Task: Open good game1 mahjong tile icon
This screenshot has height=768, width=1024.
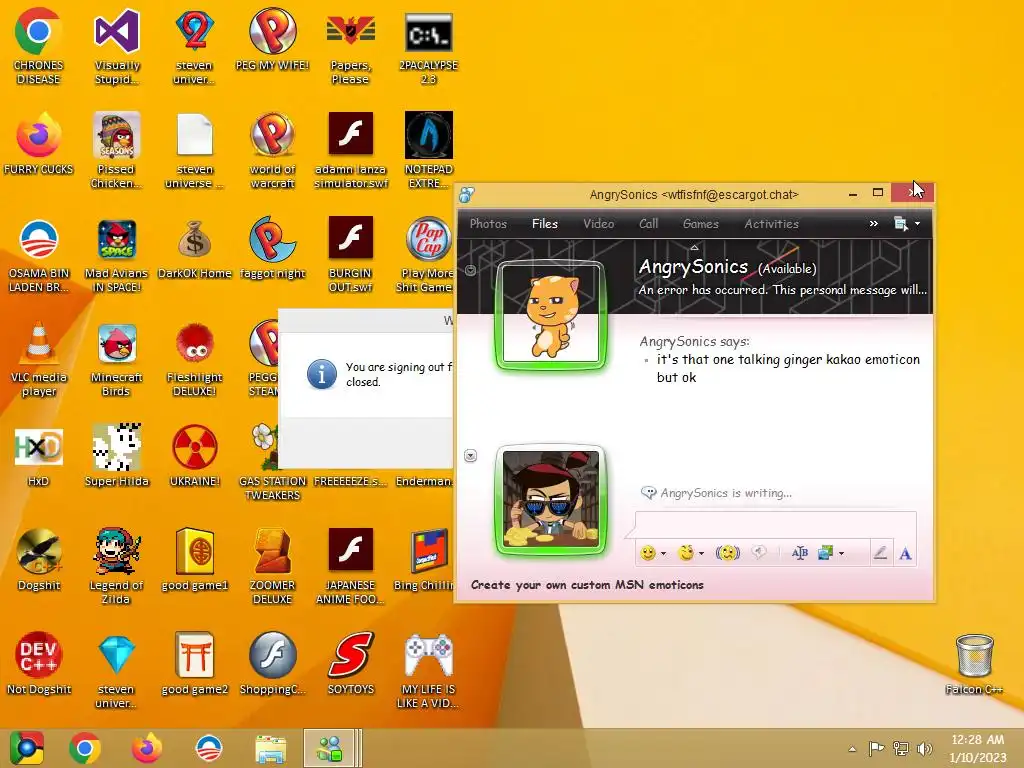Action: coord(195,560)
